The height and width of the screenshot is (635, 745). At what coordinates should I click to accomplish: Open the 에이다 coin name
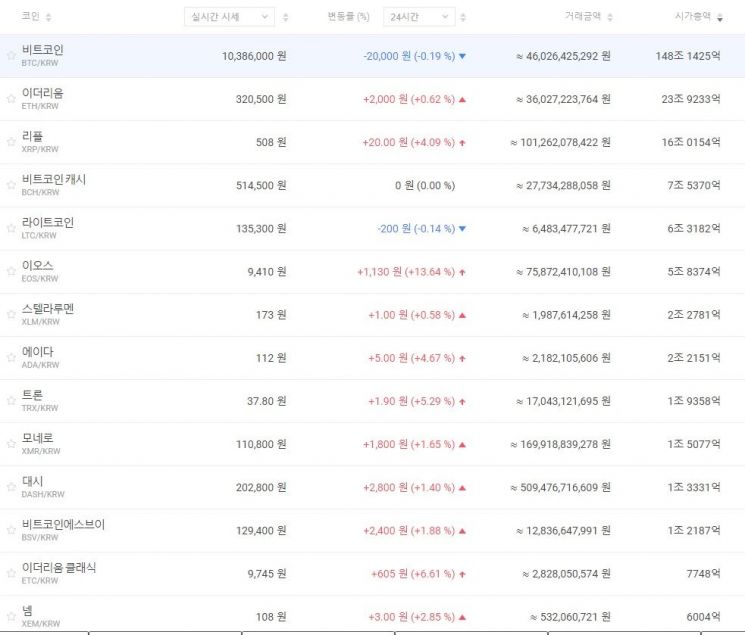[37, 352]
